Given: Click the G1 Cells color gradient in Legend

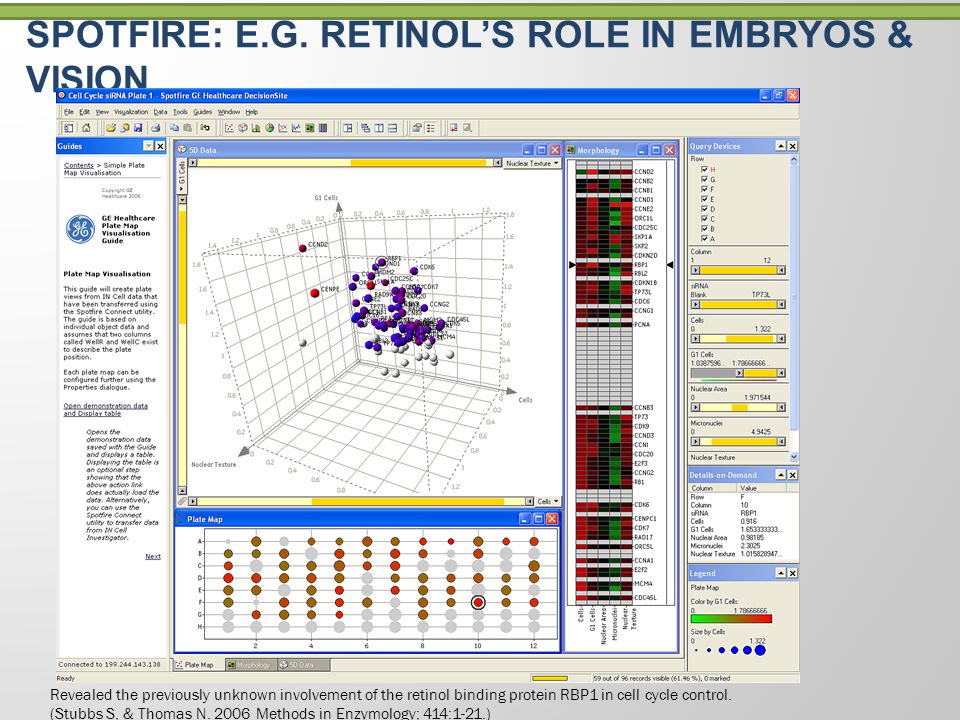Looking at the screenshot, I should click(x=731, y=619).
